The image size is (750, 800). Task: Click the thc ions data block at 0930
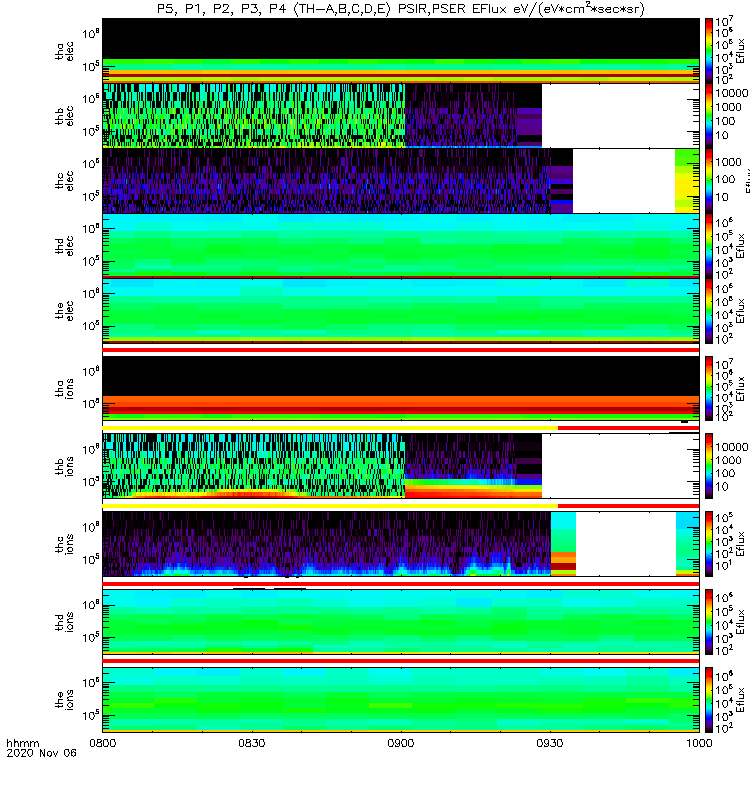point(563,544)
